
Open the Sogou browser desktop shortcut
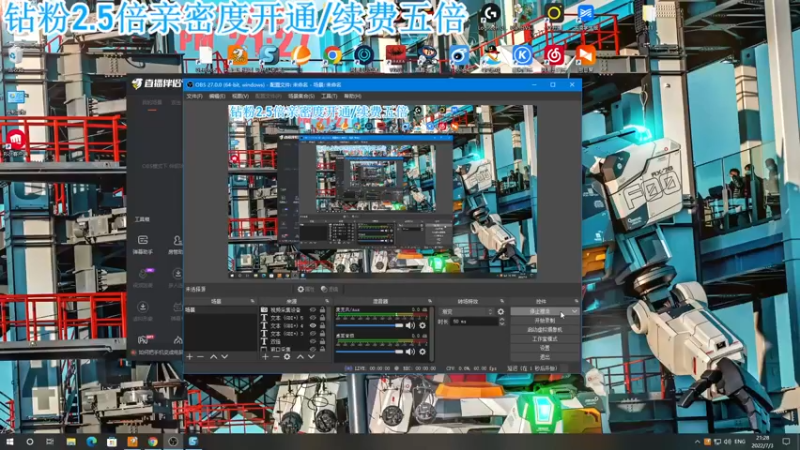point(269,55)
